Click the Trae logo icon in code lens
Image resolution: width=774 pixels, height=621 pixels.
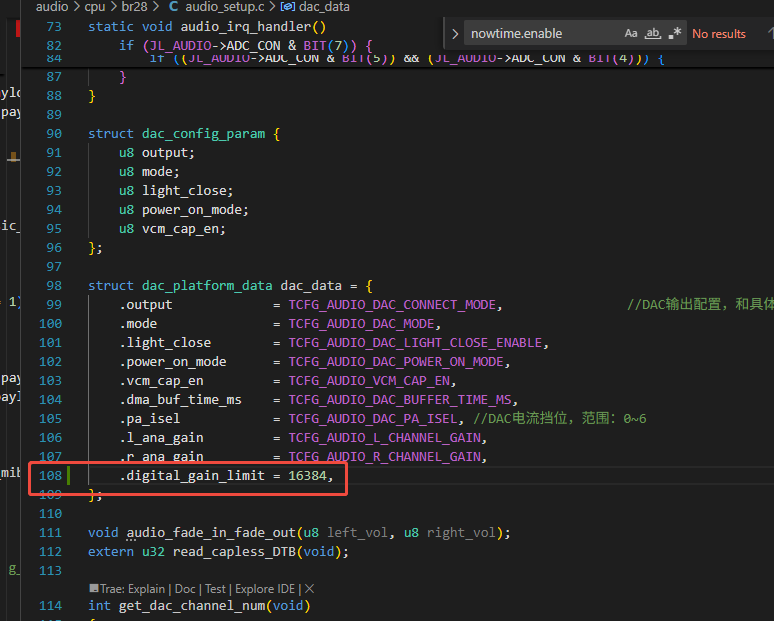pyautogui.click(x=94, y=588)
